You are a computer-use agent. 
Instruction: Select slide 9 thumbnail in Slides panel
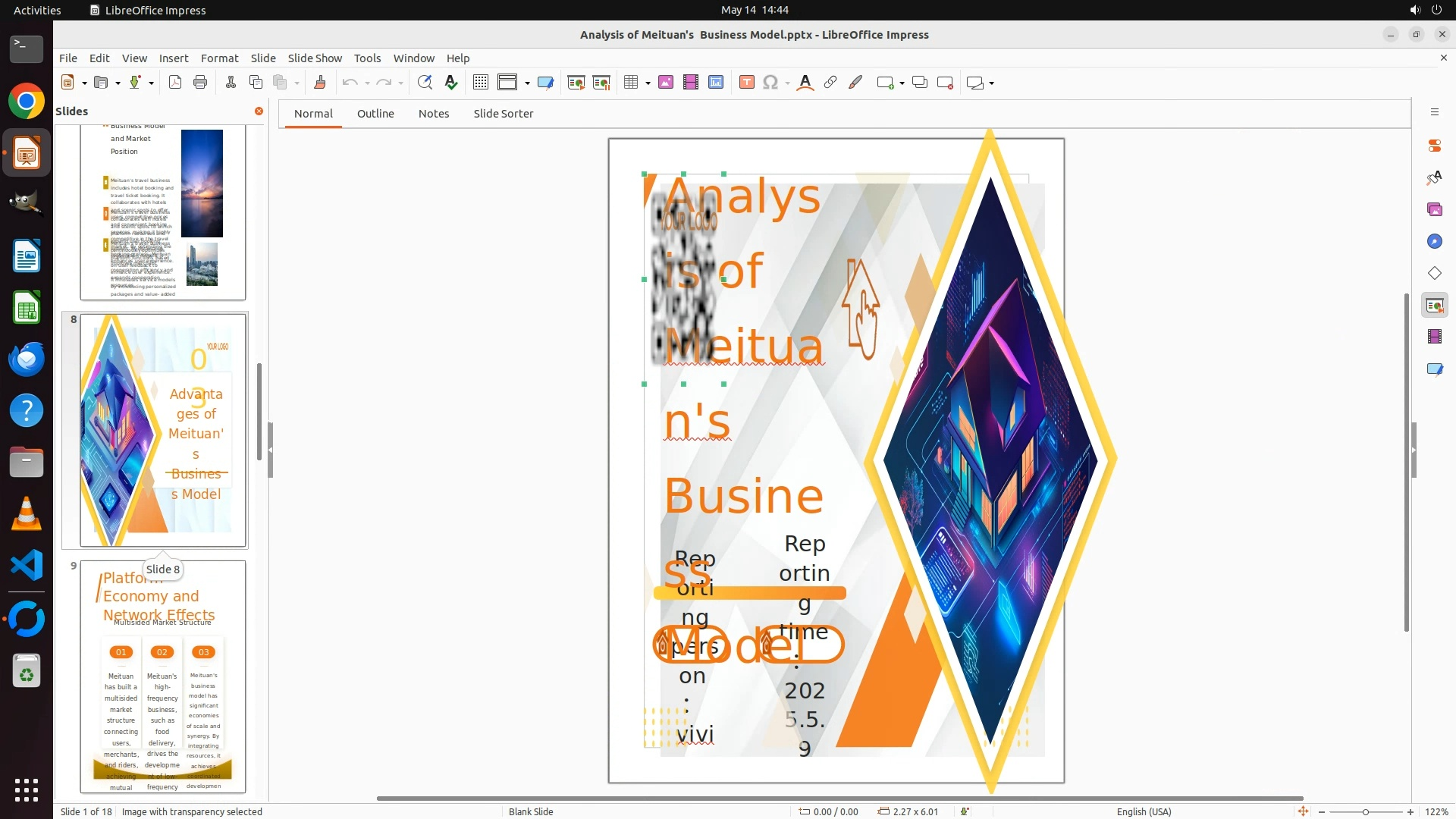click(x=163, y=676)
